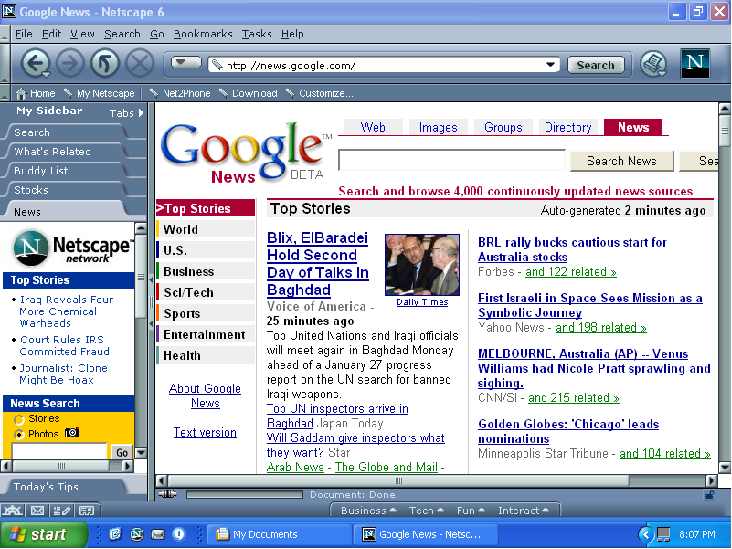Launch mail client from quick launch icon
The width and height of the screenshot is (732, 549).
[x=158, y=534]
